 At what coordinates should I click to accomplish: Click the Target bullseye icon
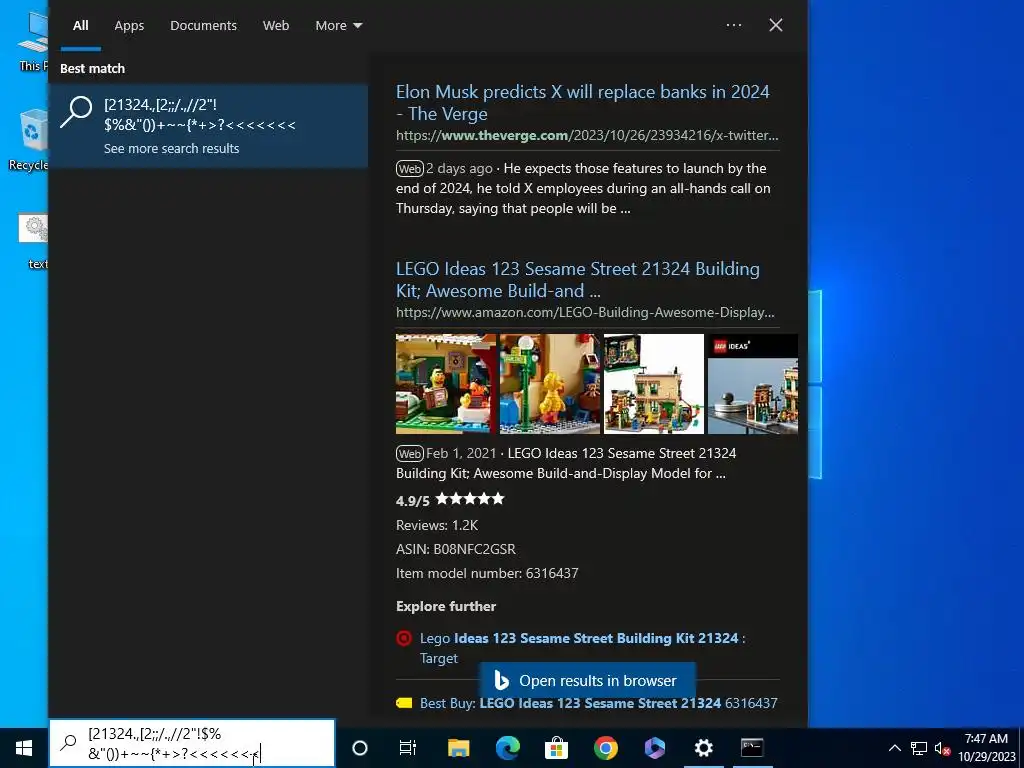point(404,638)
